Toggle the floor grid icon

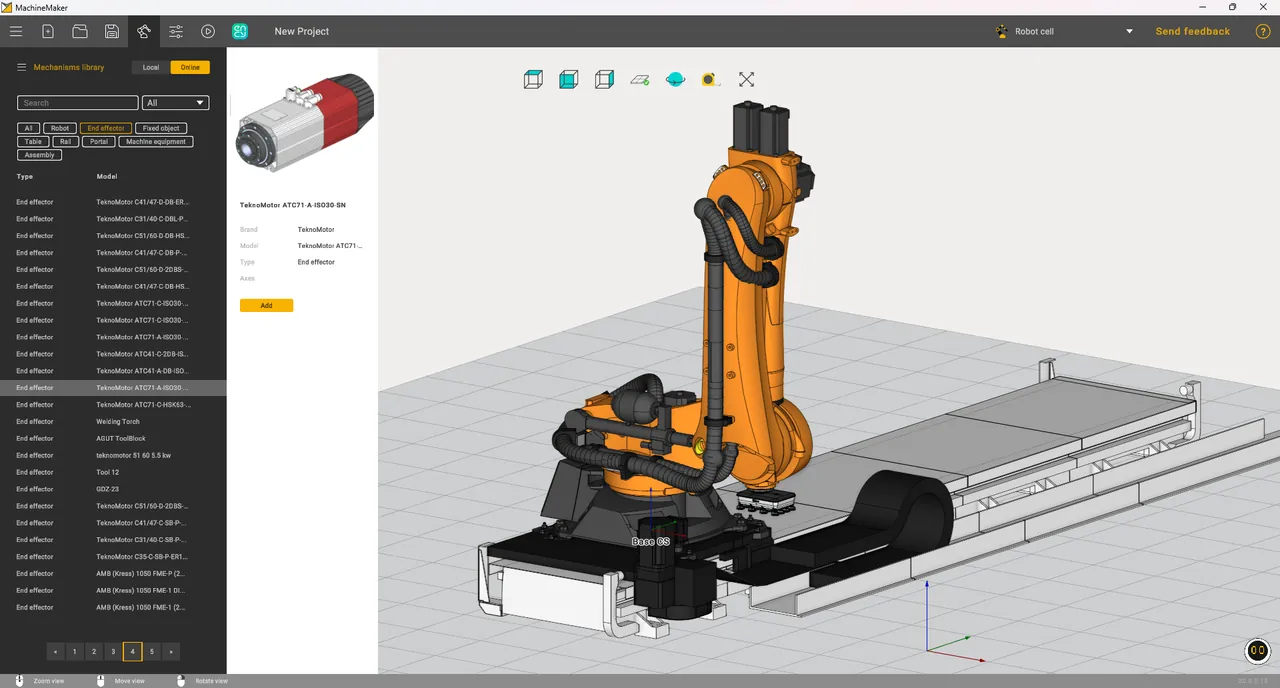click(x=640, y=79)
